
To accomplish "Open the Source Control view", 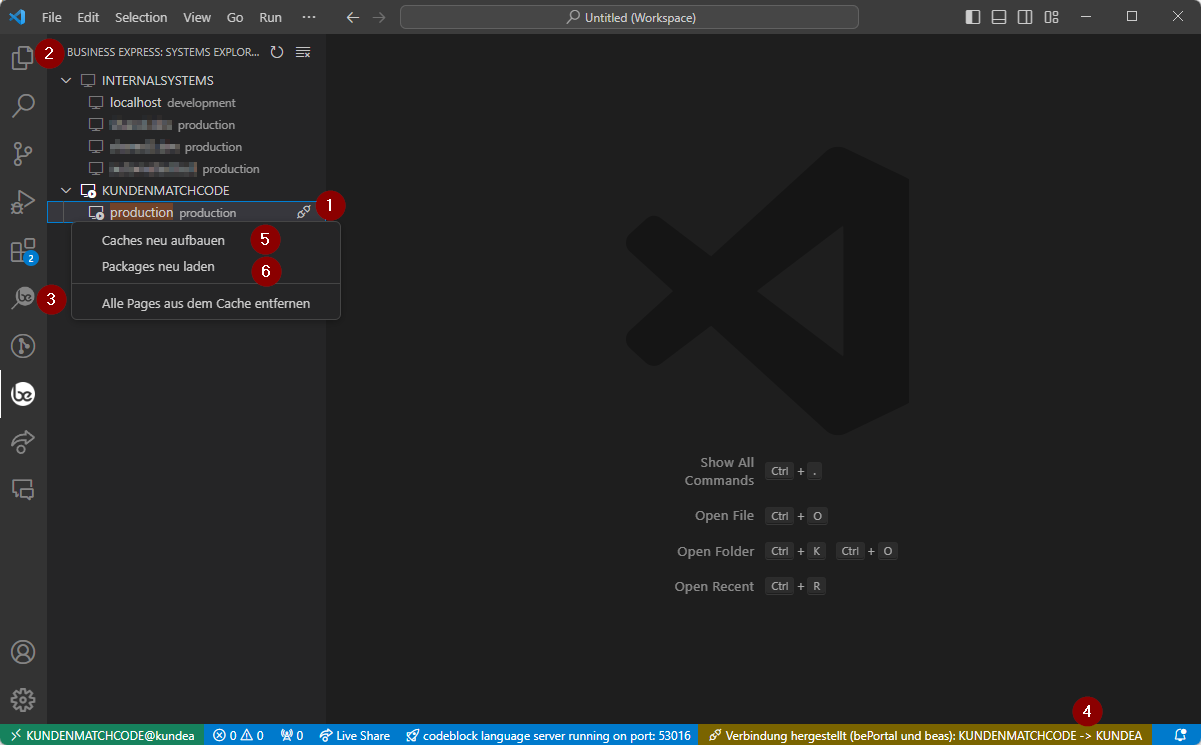I will click(22, 153).
